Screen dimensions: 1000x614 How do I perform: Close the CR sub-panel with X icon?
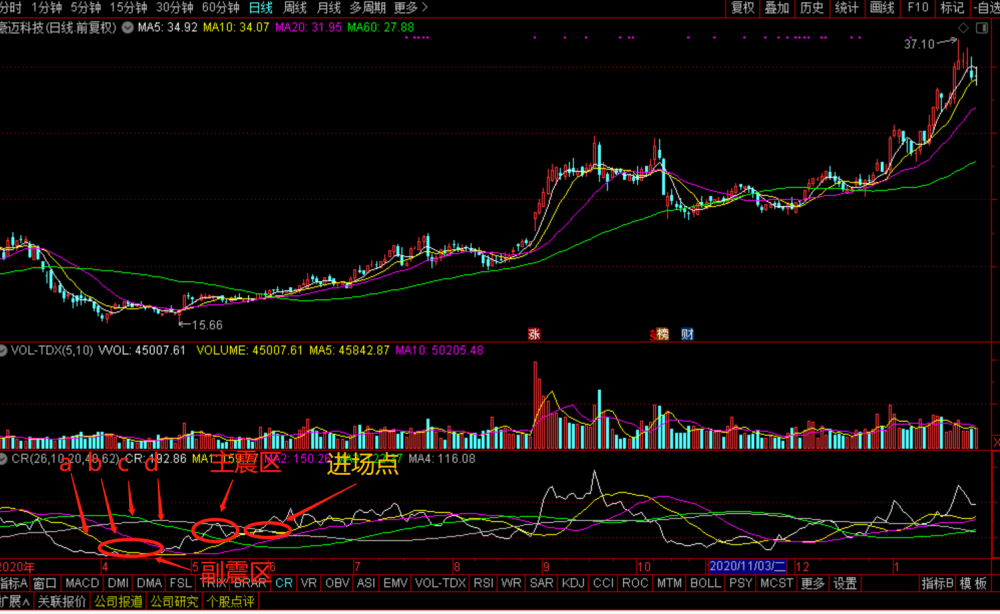996,442
